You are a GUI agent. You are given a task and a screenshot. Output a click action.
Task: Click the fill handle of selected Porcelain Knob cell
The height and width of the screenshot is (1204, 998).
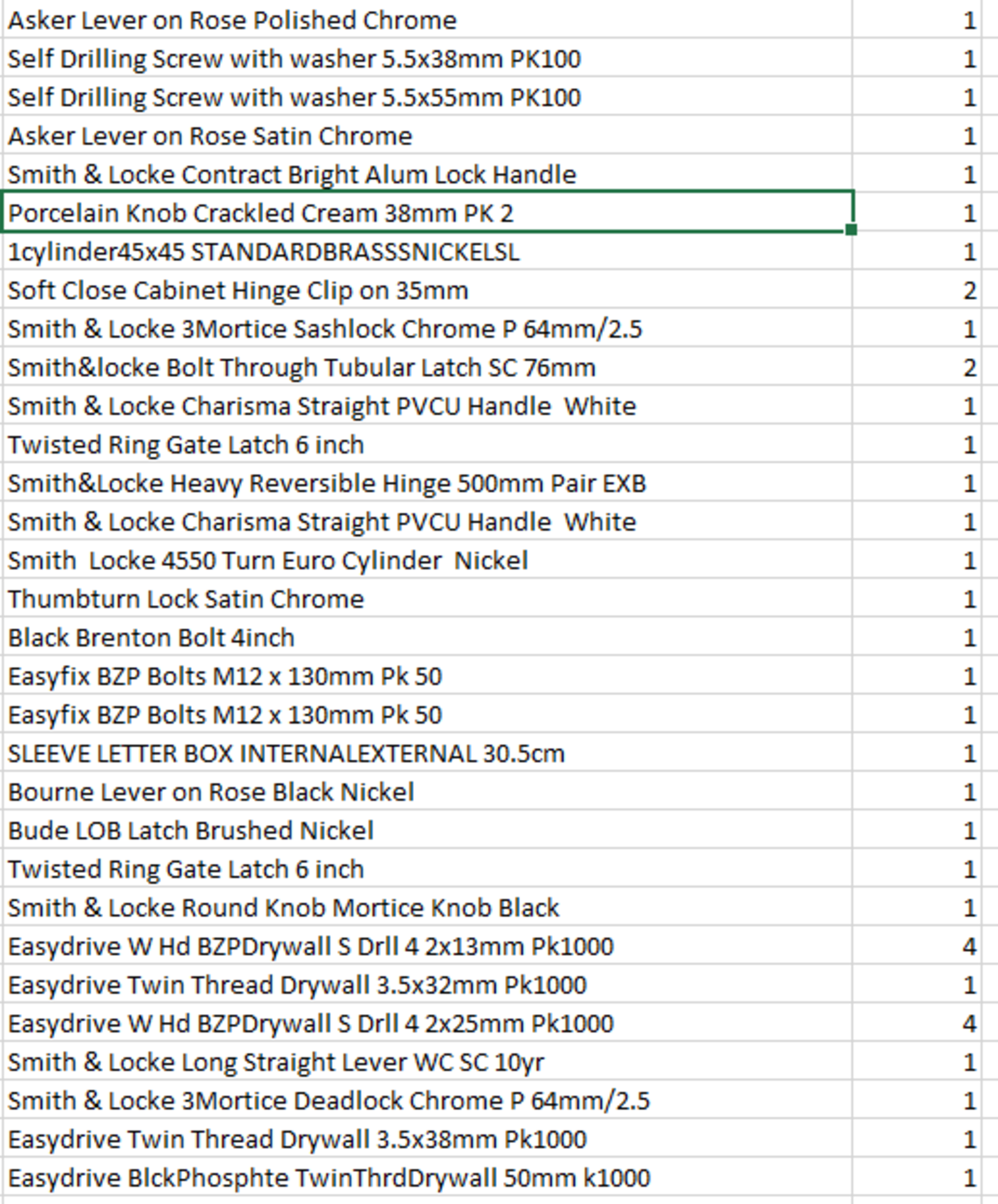point(851,230)
